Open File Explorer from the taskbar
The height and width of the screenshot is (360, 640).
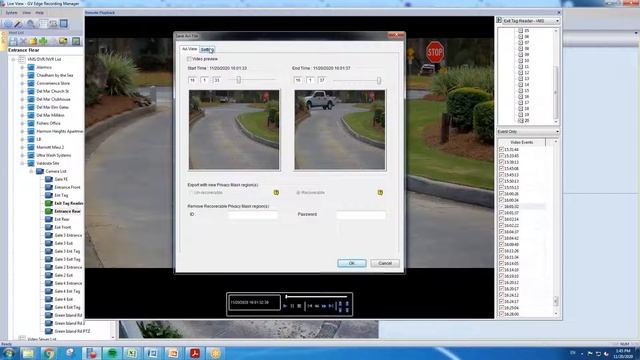tap(28, 353)
